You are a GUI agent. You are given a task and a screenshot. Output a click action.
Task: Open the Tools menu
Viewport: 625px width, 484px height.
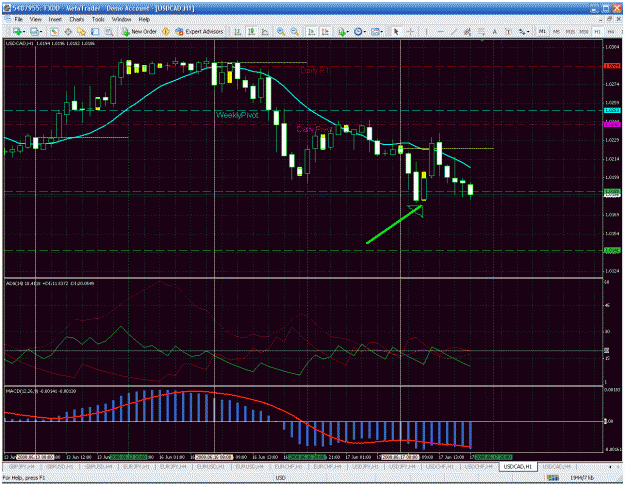coord(98,19)
